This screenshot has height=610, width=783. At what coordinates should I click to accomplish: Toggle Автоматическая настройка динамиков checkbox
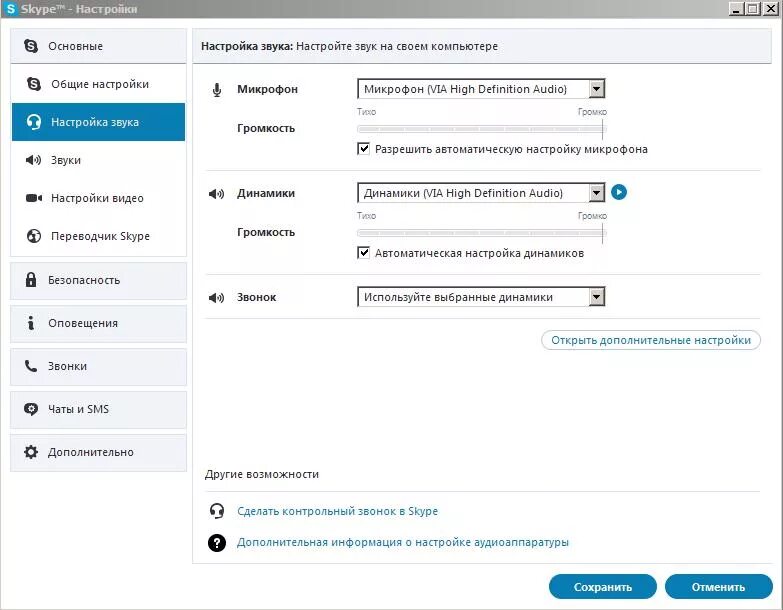pyautogui.click(x=364, y=252)
